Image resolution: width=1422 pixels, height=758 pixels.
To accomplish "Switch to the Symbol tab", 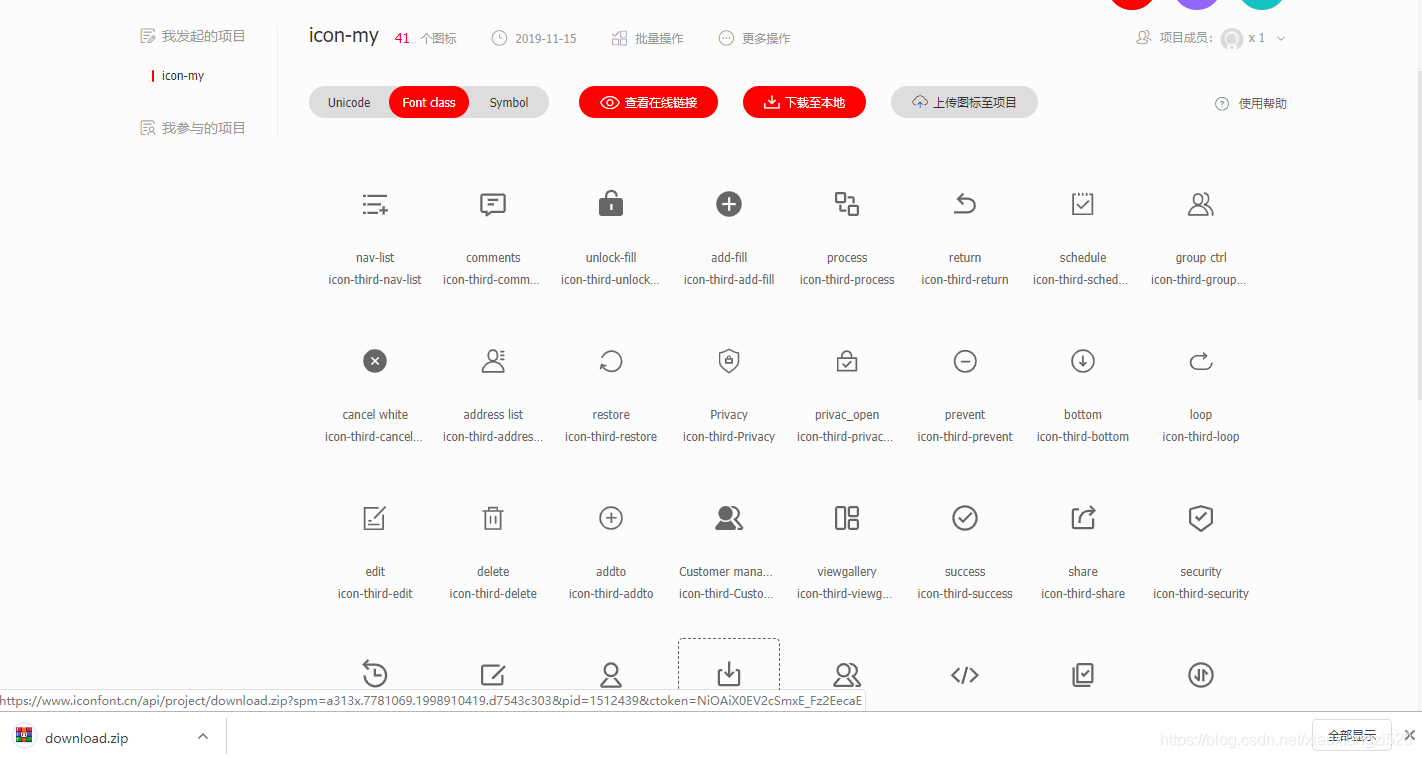I will click(509, 102).
